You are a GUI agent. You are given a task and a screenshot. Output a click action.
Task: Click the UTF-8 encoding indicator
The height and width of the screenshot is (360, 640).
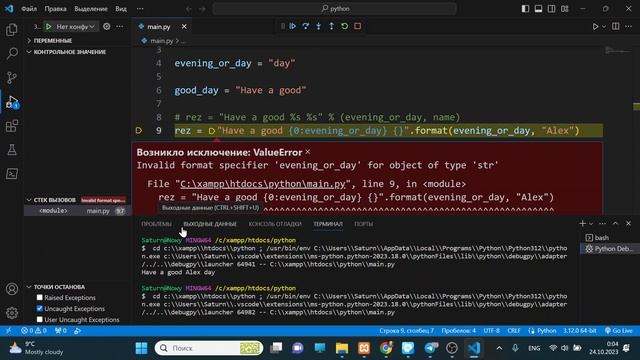point(491,331)
